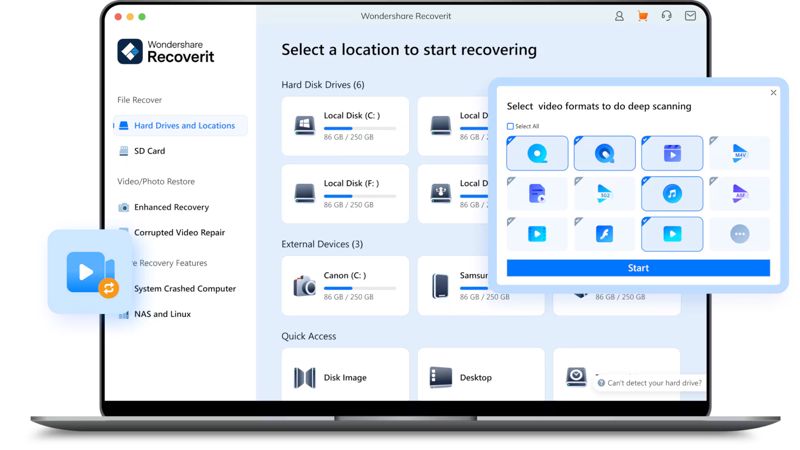
Task: Click 86 GB / 250 GB under Local Disk (F:)
Action: pos(348,205)
